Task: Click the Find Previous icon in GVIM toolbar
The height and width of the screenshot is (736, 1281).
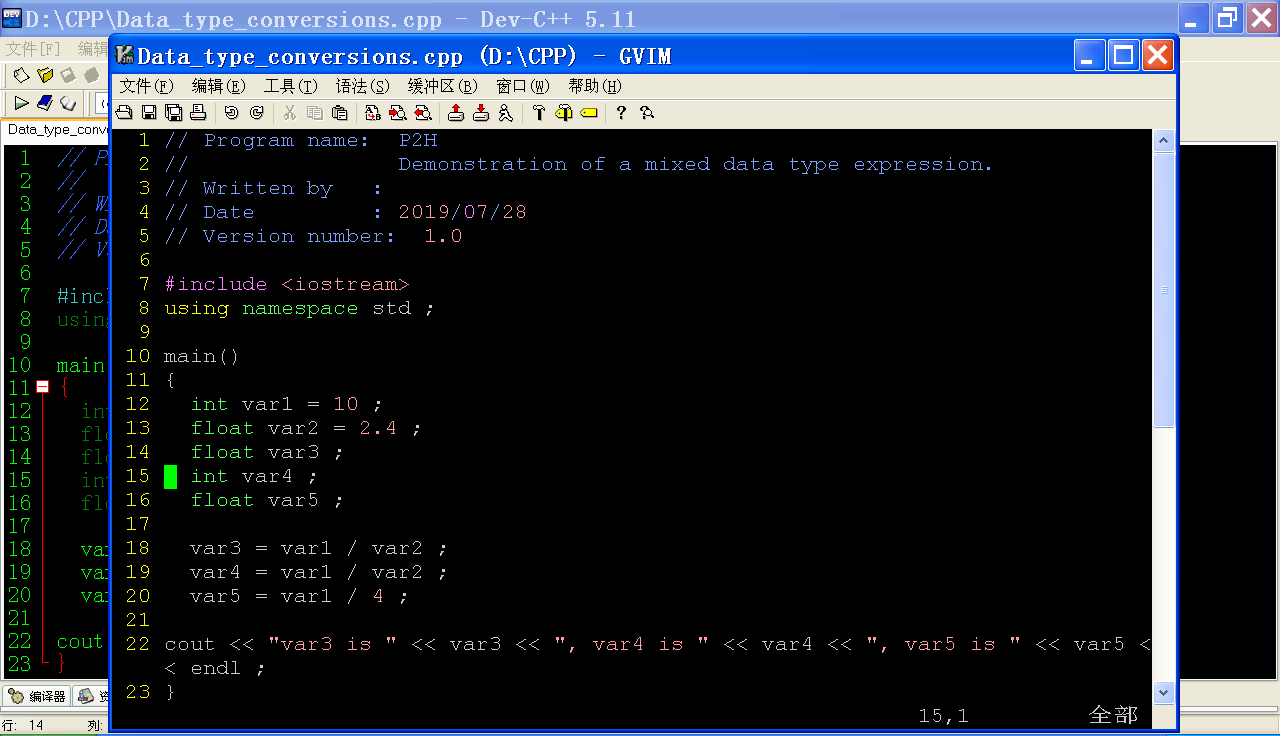Action: point(423,113)
